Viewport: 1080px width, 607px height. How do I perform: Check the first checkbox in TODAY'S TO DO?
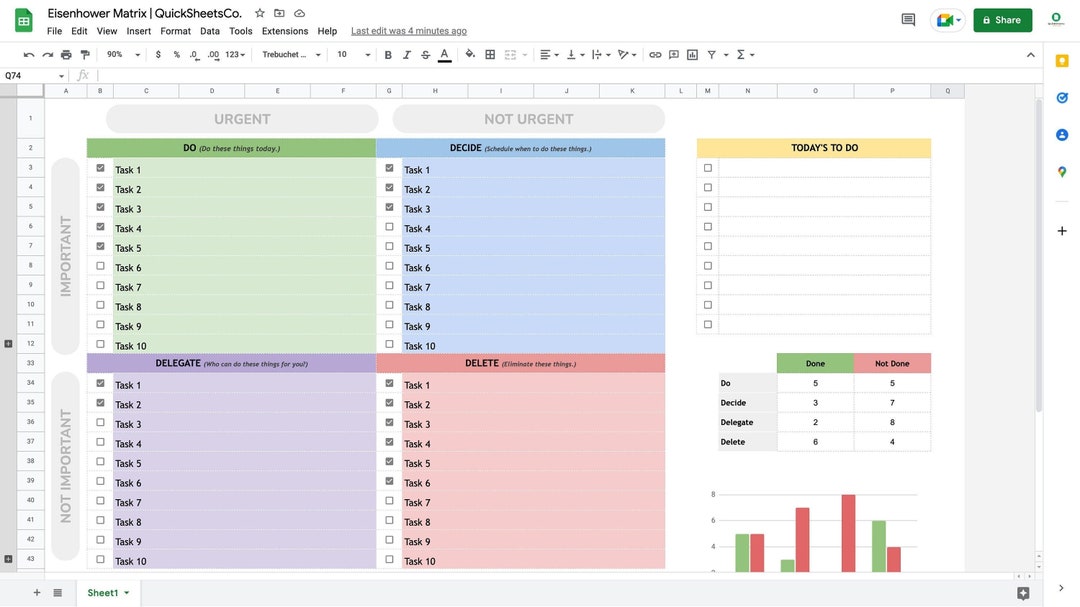[706, 166]
